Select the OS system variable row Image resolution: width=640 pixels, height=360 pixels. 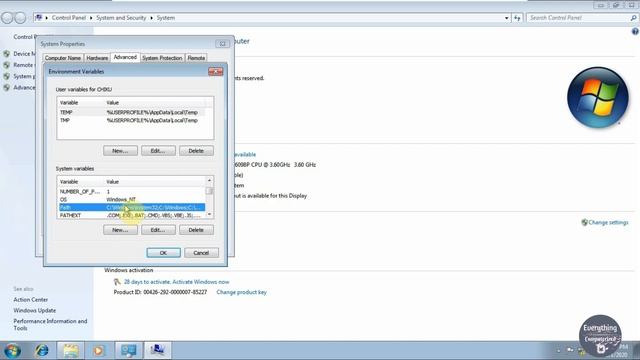pyautogui.click(x=131, y=200)
